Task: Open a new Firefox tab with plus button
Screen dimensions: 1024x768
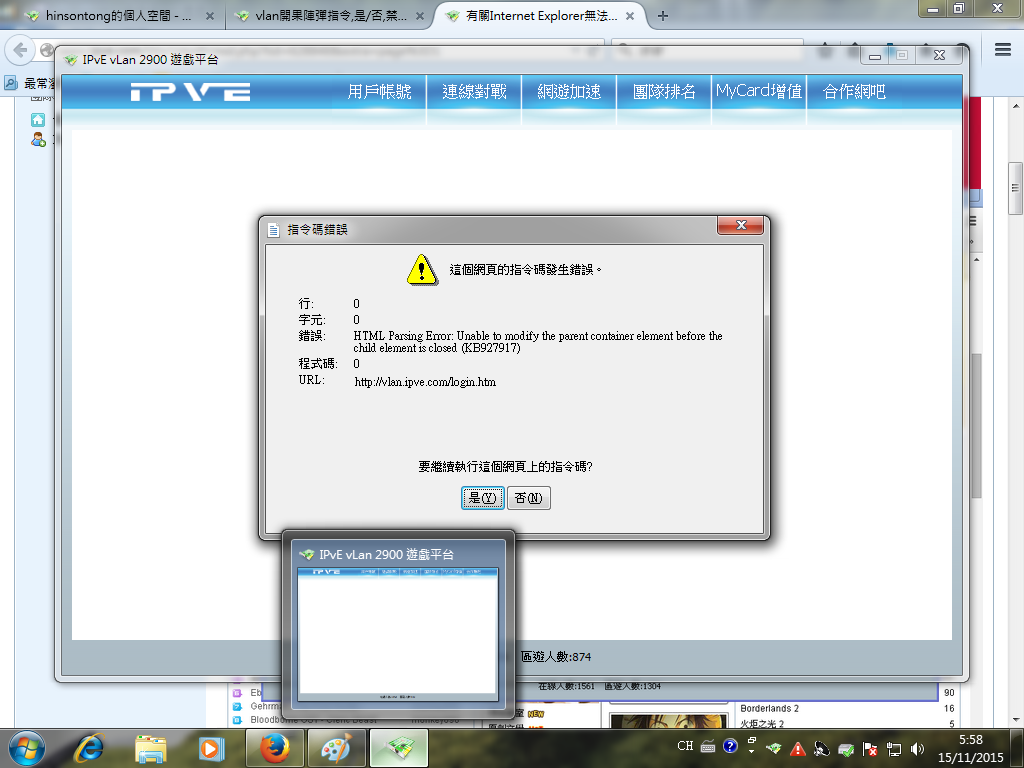Action: pos(663,16)
